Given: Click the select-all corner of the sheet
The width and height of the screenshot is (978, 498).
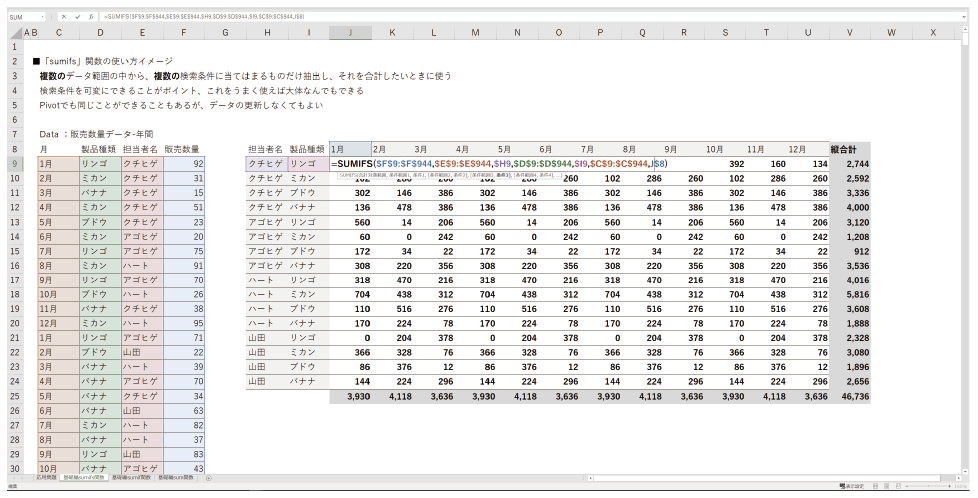Looking at the screenshot, I should tap(15, 32).
